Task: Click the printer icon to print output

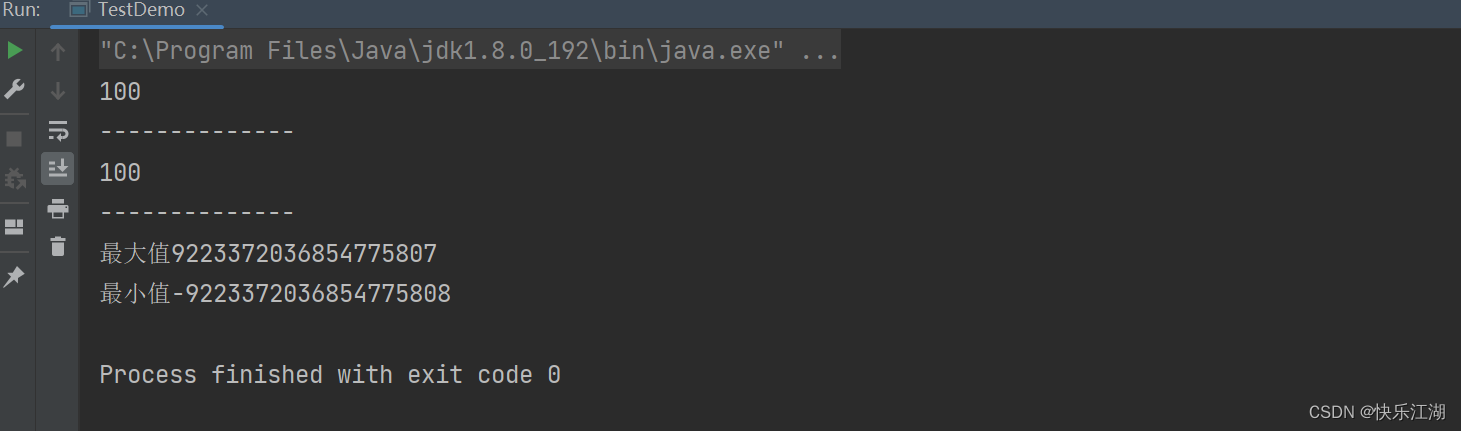Action: pyautogui.click(x=58, y=208)
